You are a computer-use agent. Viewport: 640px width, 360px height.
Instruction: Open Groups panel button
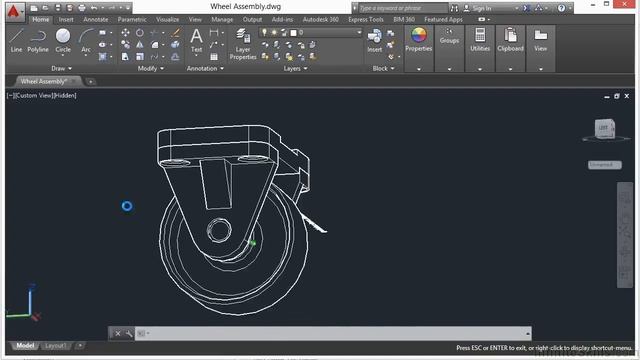tap(449, 36)
